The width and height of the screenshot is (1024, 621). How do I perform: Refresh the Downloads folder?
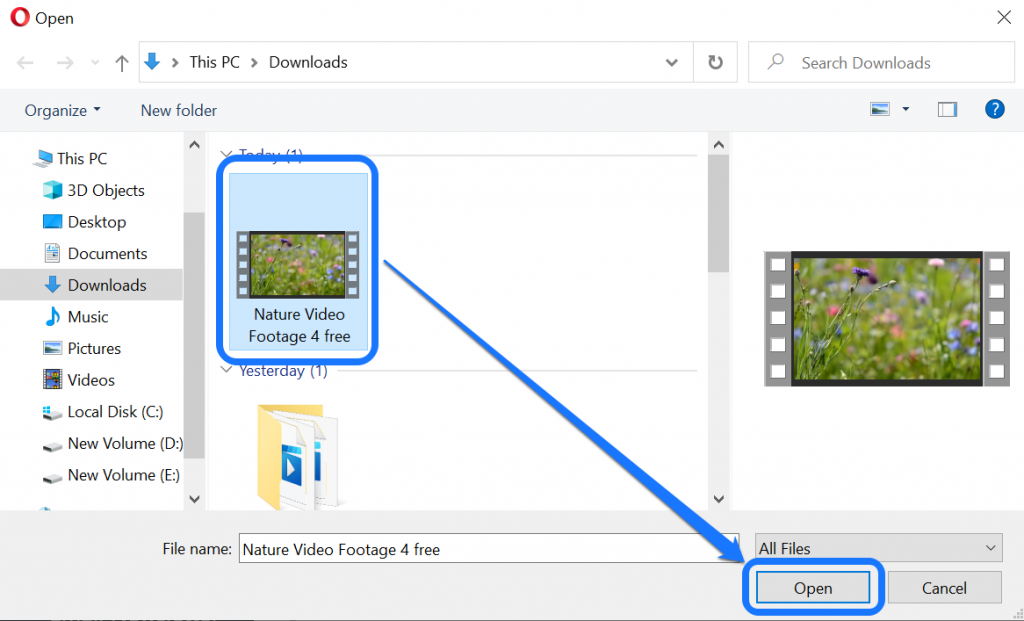click(x=716, y=62)
